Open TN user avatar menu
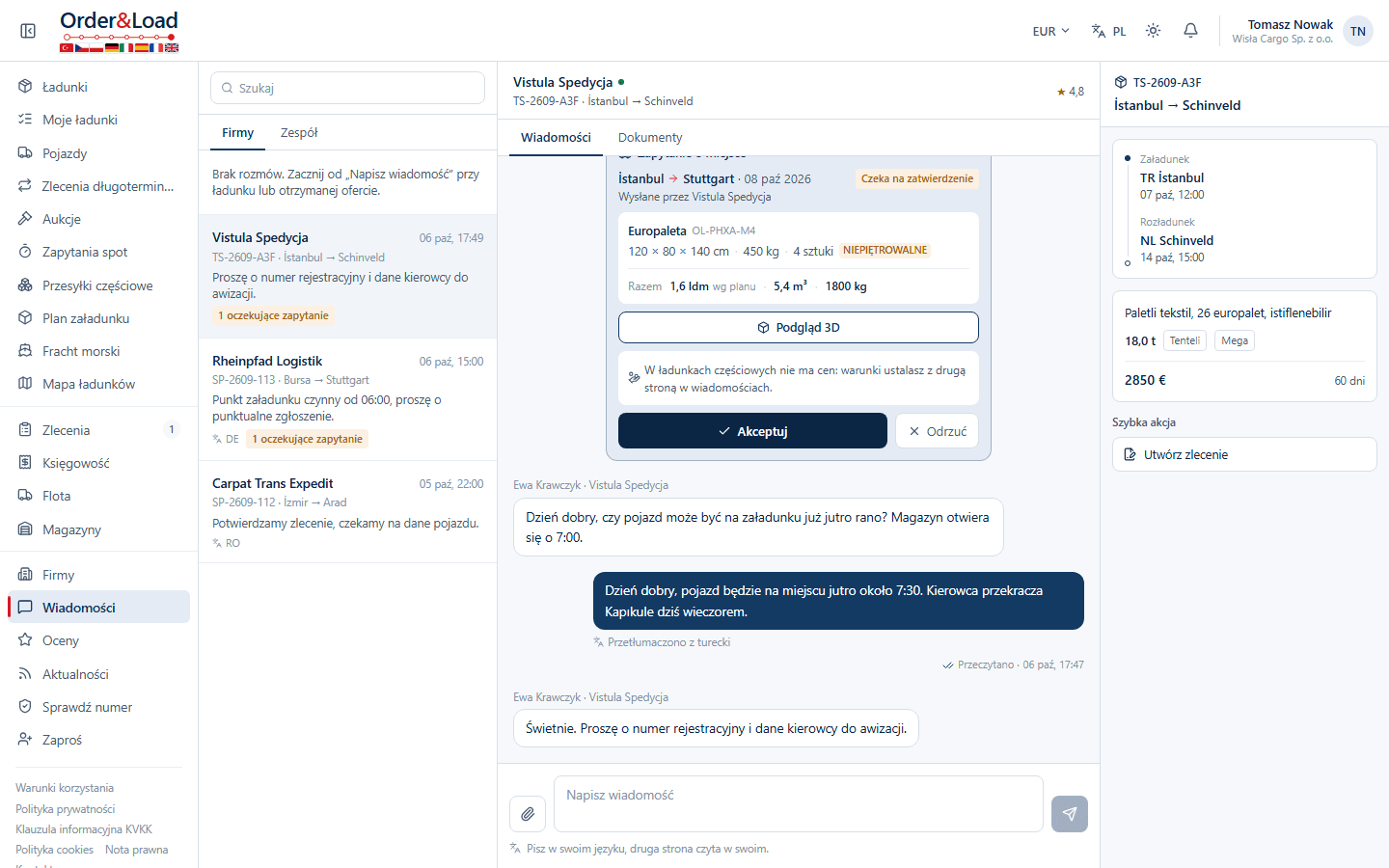Image resolution: width=1389 pixels, height=868 pixels. tap(1357, 31)
